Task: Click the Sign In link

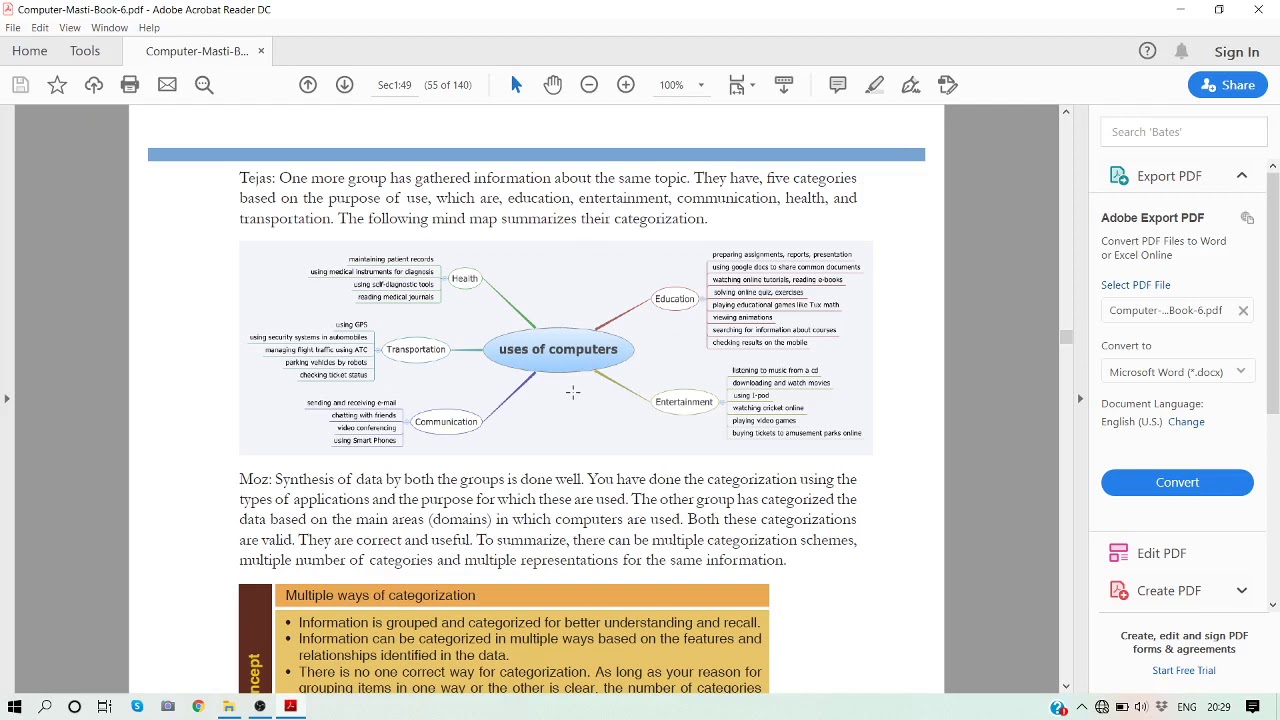Action: tap(1237, 52)
